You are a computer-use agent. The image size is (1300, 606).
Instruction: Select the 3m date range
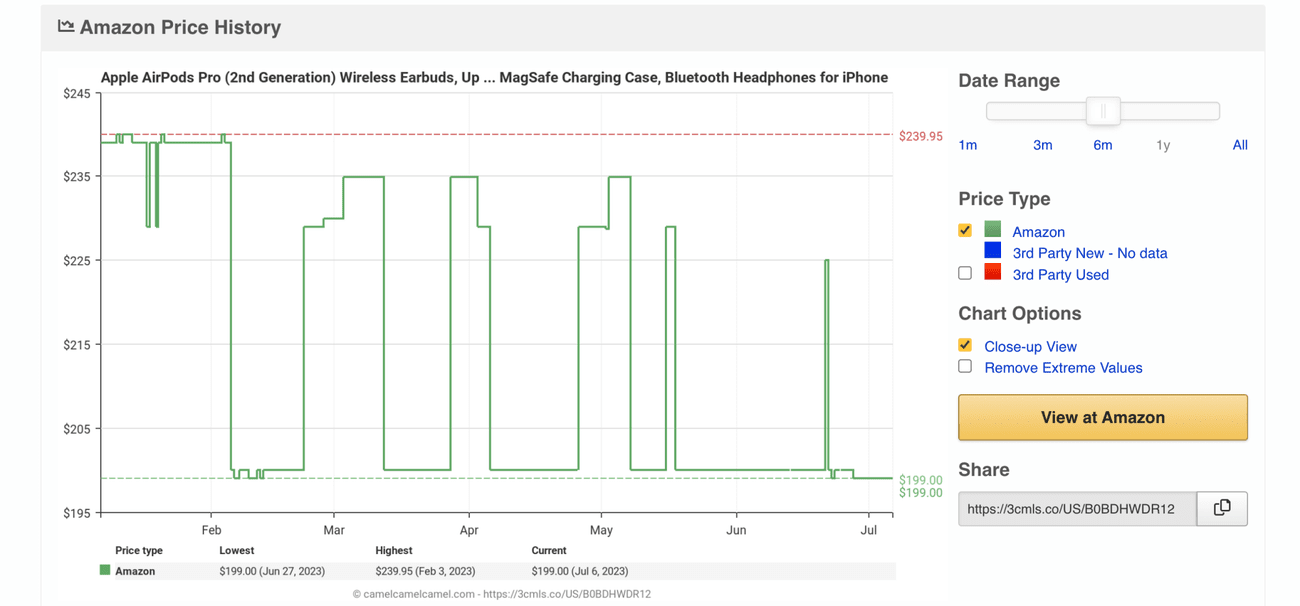1042,145
